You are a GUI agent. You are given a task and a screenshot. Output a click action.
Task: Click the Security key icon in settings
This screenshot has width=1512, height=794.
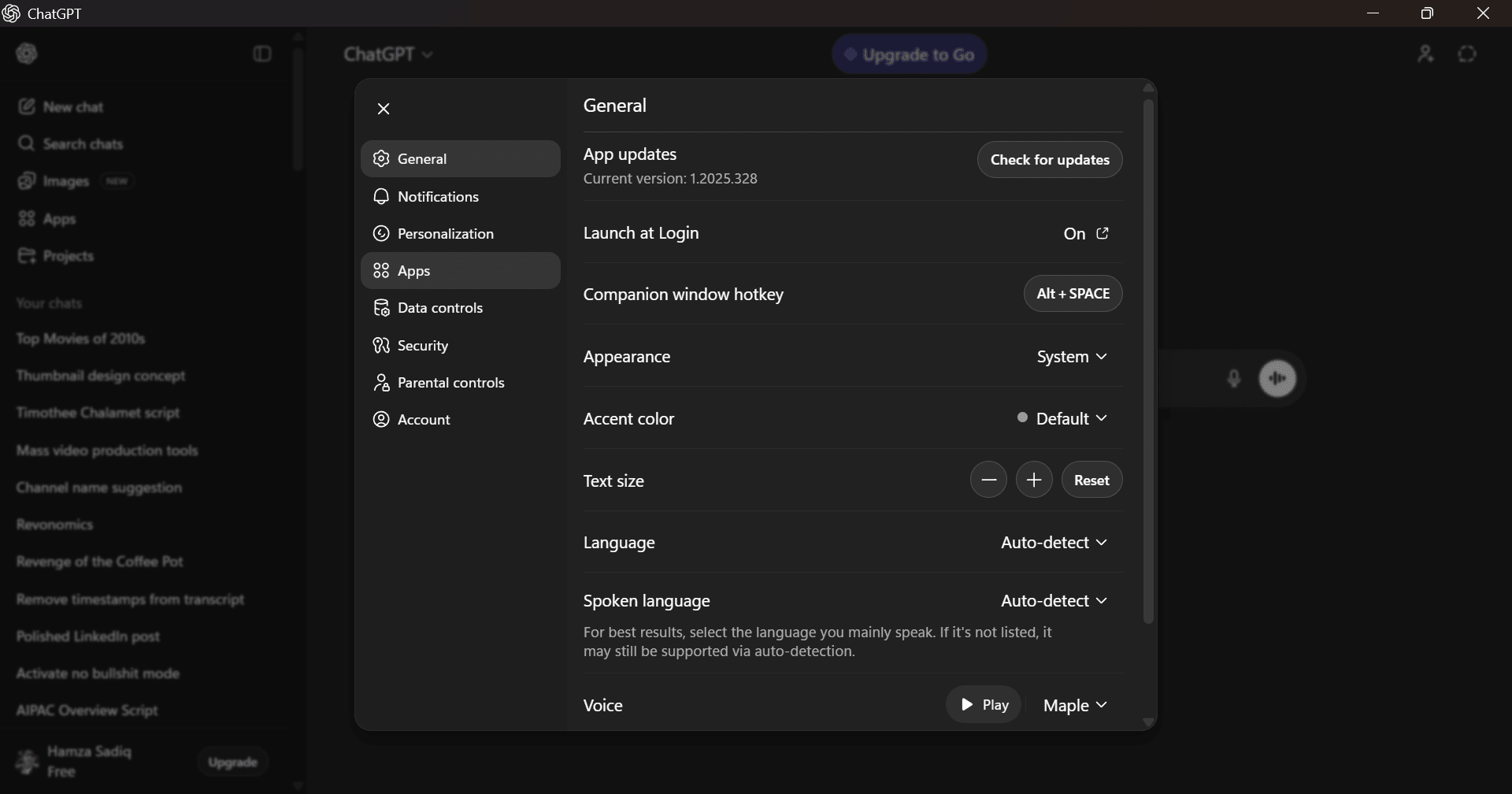[x=382, y=346]
